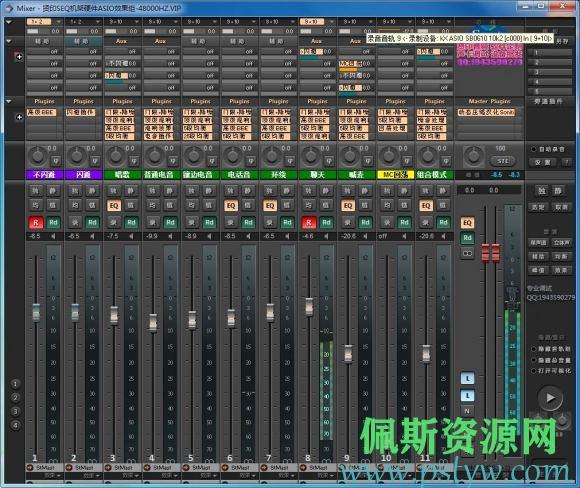Image resolution: width=580 pixels, height=488 pixels.
Task: Toggle record arm R on track 1
Action: coord(36,222)
